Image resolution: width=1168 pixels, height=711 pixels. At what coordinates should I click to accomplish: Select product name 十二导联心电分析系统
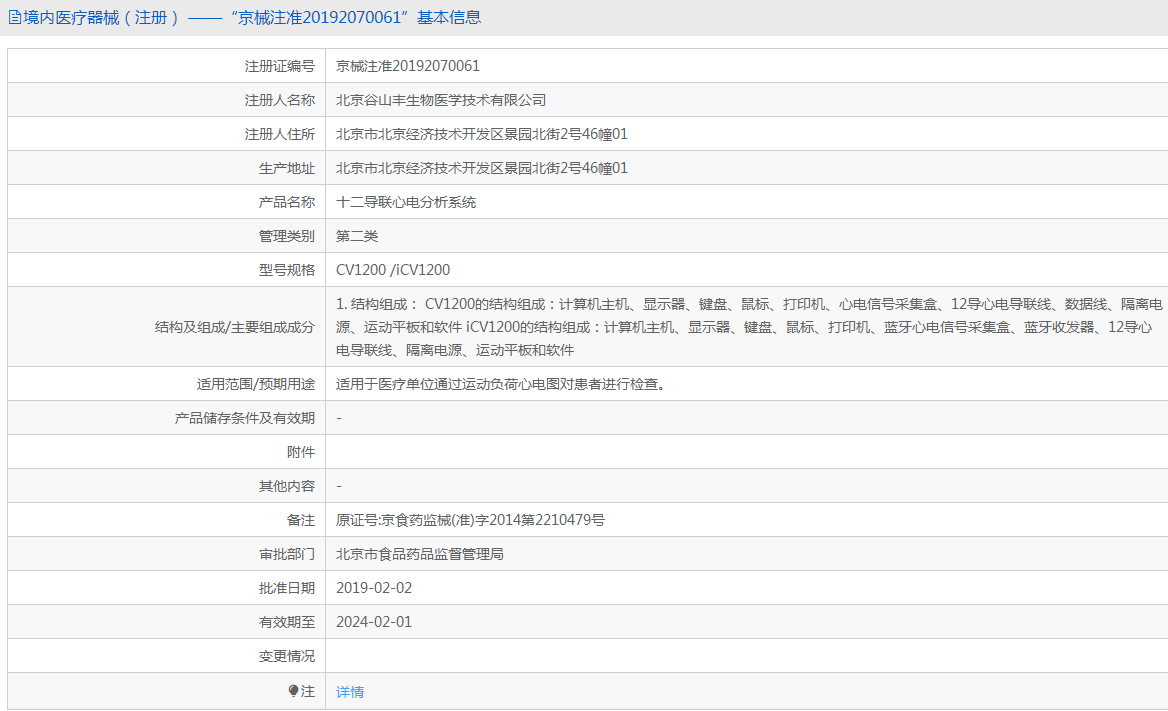pyautogui.click(x=406, y=202)
